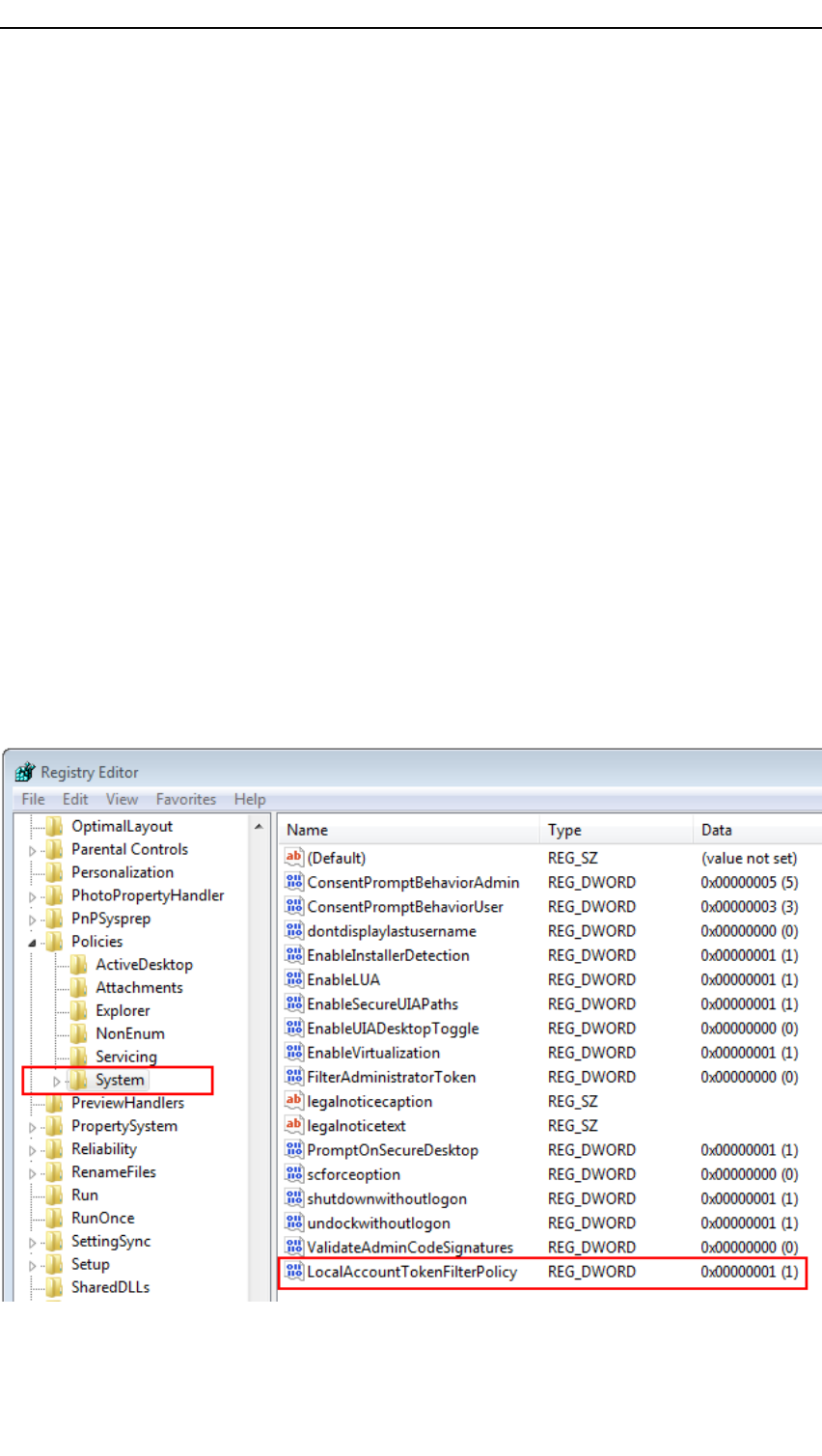This screenshot has width=822, height=1456.
Task: Select the EnableVirtualization value name
Action: coord(373,1053)
